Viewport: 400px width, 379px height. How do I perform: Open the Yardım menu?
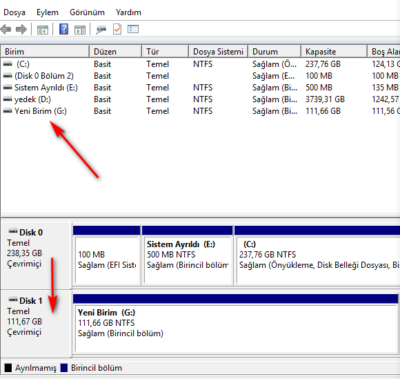(128, 13)
